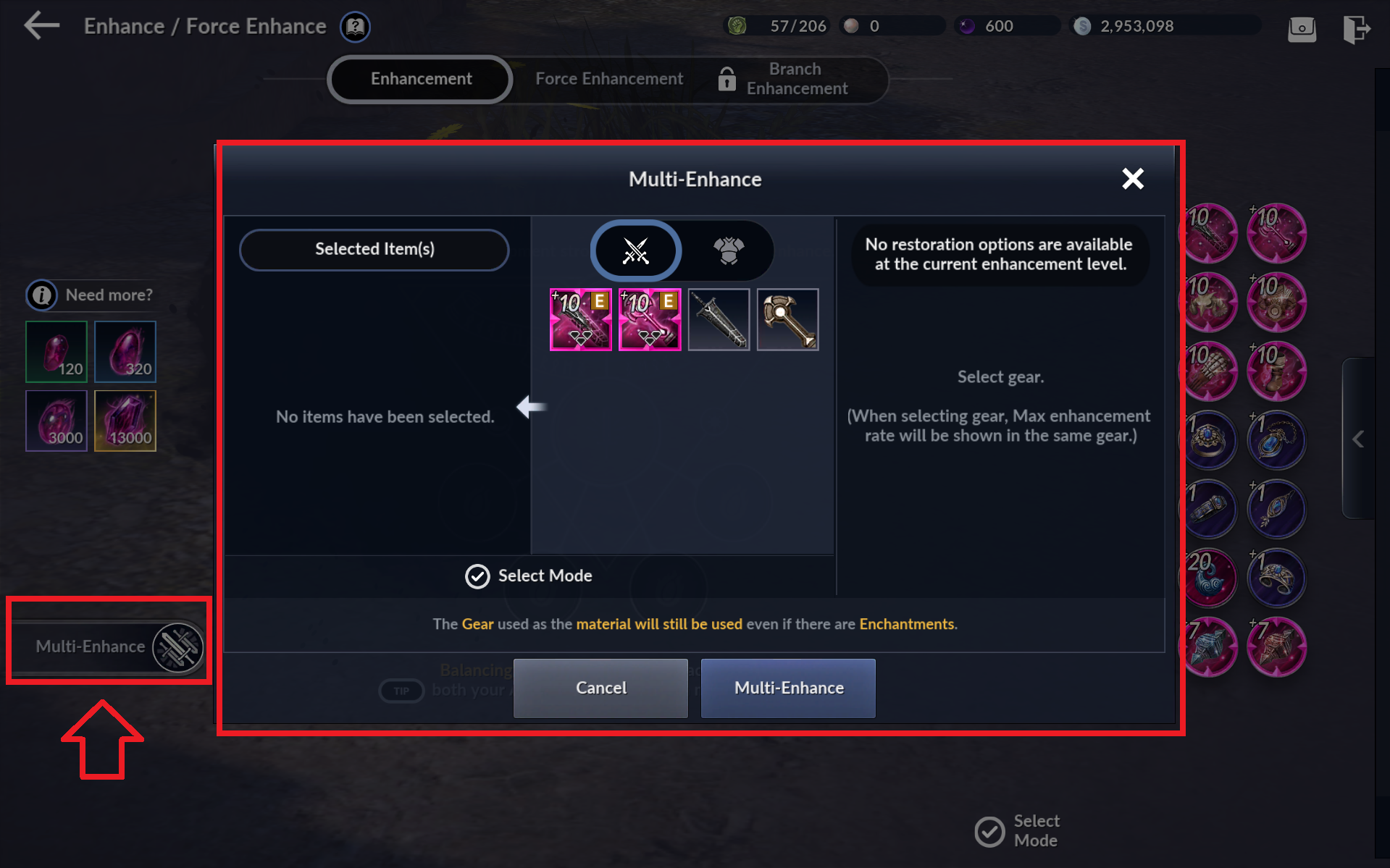Cancel the Multi-Enhance dialog
The height and width of the screenshot is (868, 1390).
click(x=600, y=688)
